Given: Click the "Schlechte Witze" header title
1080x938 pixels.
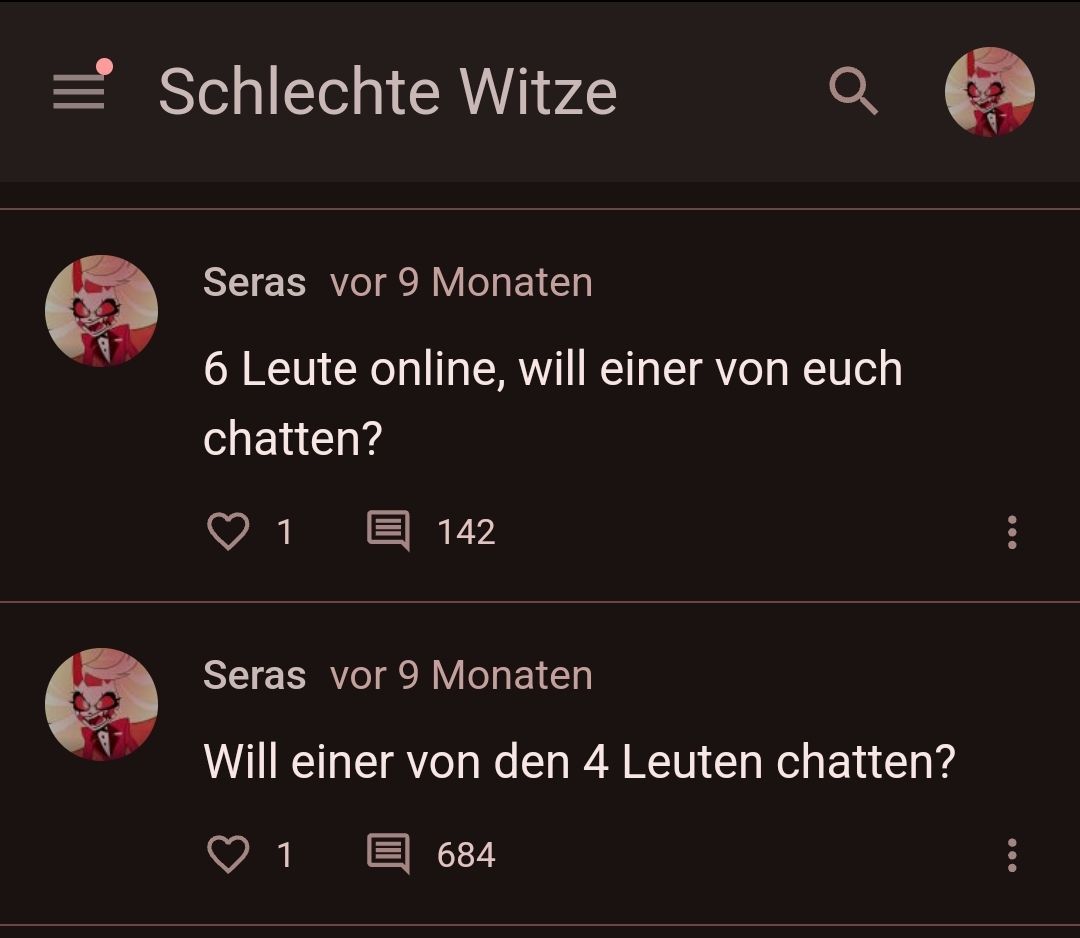Looking at the screenshot, I should point(387,92).
